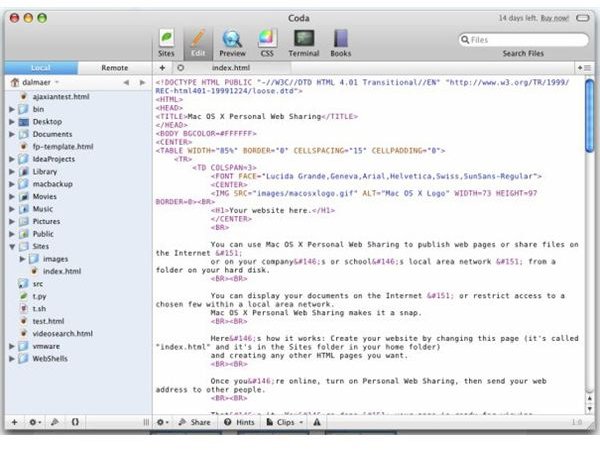Expand the bin folder
600x450 pixels.
(x=12, y=109)
